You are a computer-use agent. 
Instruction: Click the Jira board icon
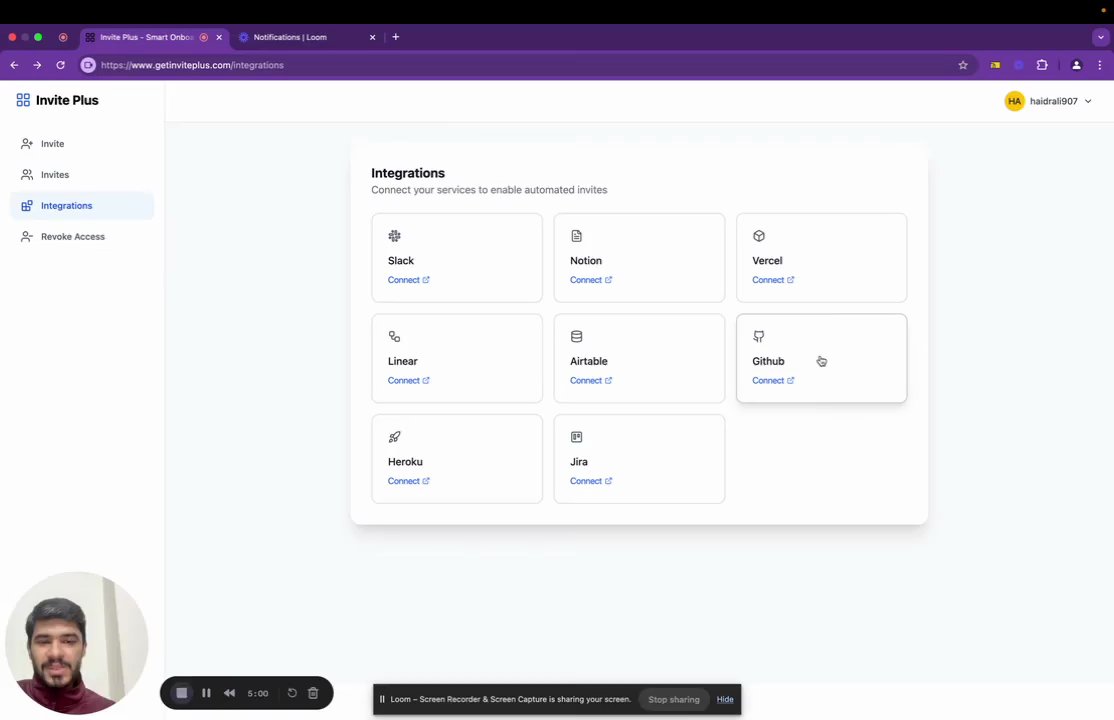(x=576, y=437)
